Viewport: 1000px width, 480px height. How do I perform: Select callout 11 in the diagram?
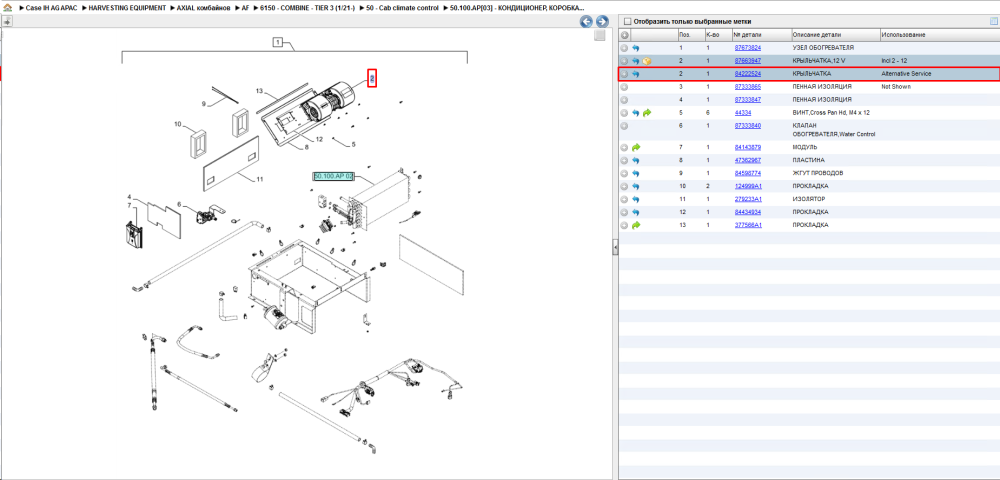(260, 179)
